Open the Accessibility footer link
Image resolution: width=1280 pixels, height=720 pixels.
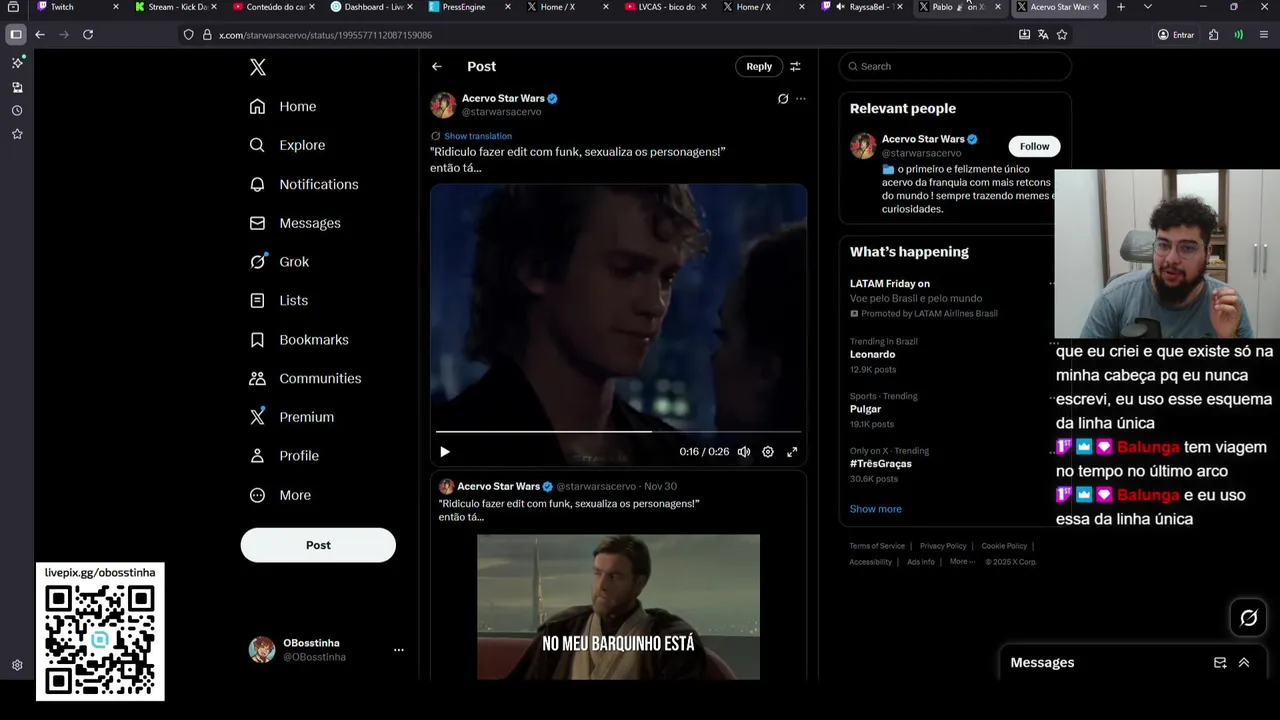click(x=870, y=562)
